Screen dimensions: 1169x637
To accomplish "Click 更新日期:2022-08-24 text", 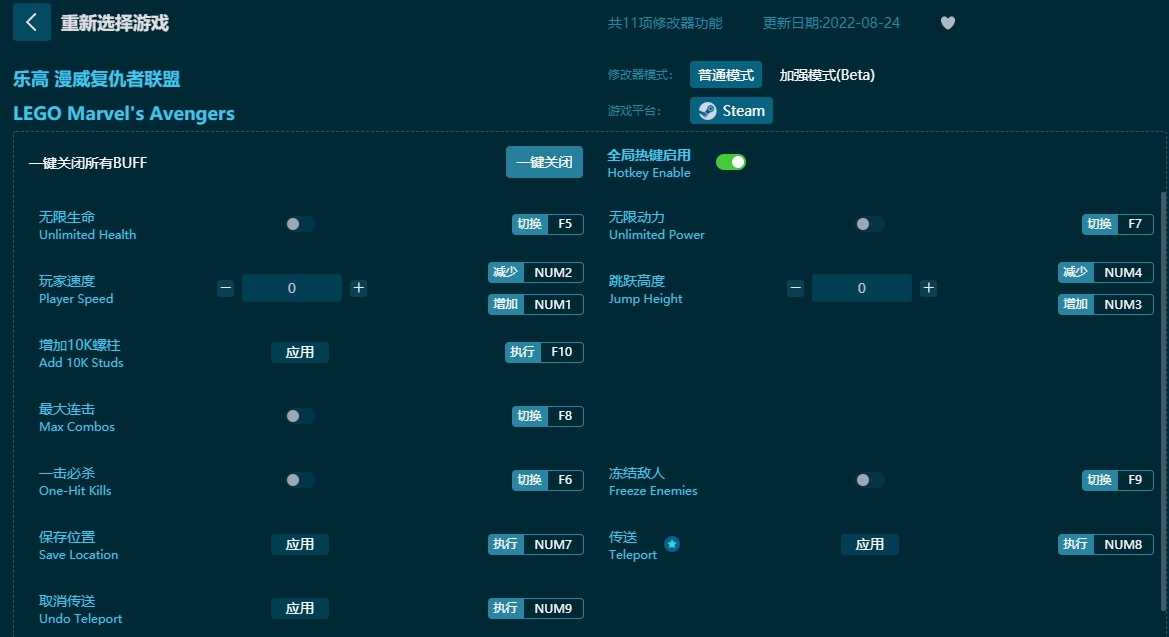I will point(831,23).
